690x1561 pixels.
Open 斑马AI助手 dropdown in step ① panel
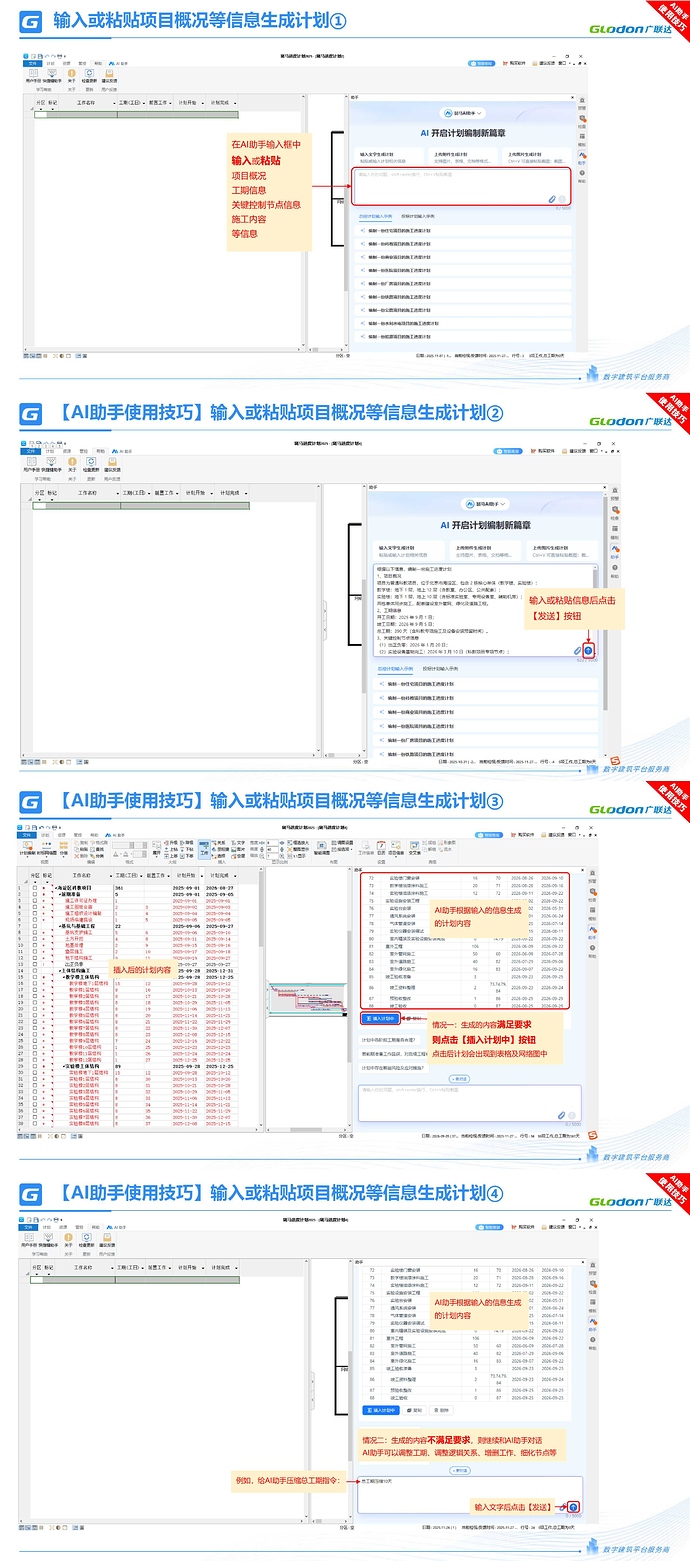point(461,113)
